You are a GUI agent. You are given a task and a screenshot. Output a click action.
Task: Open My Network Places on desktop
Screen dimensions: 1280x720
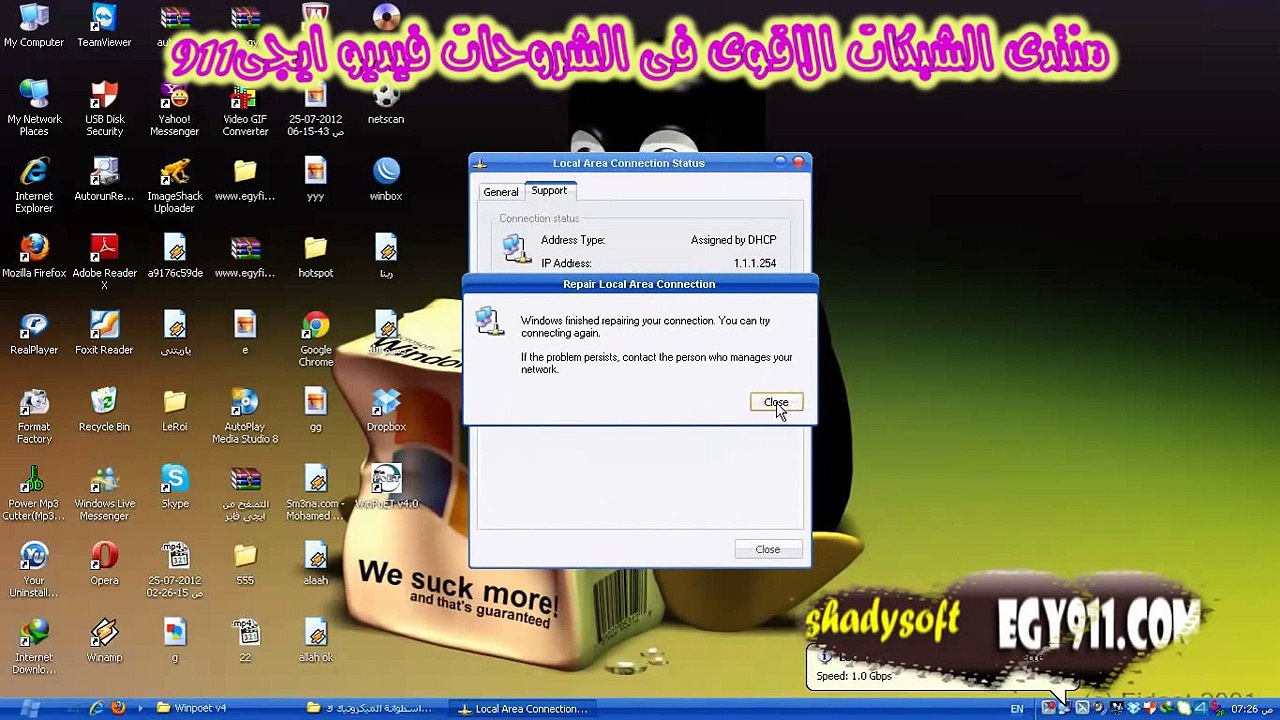coord(33,109)
